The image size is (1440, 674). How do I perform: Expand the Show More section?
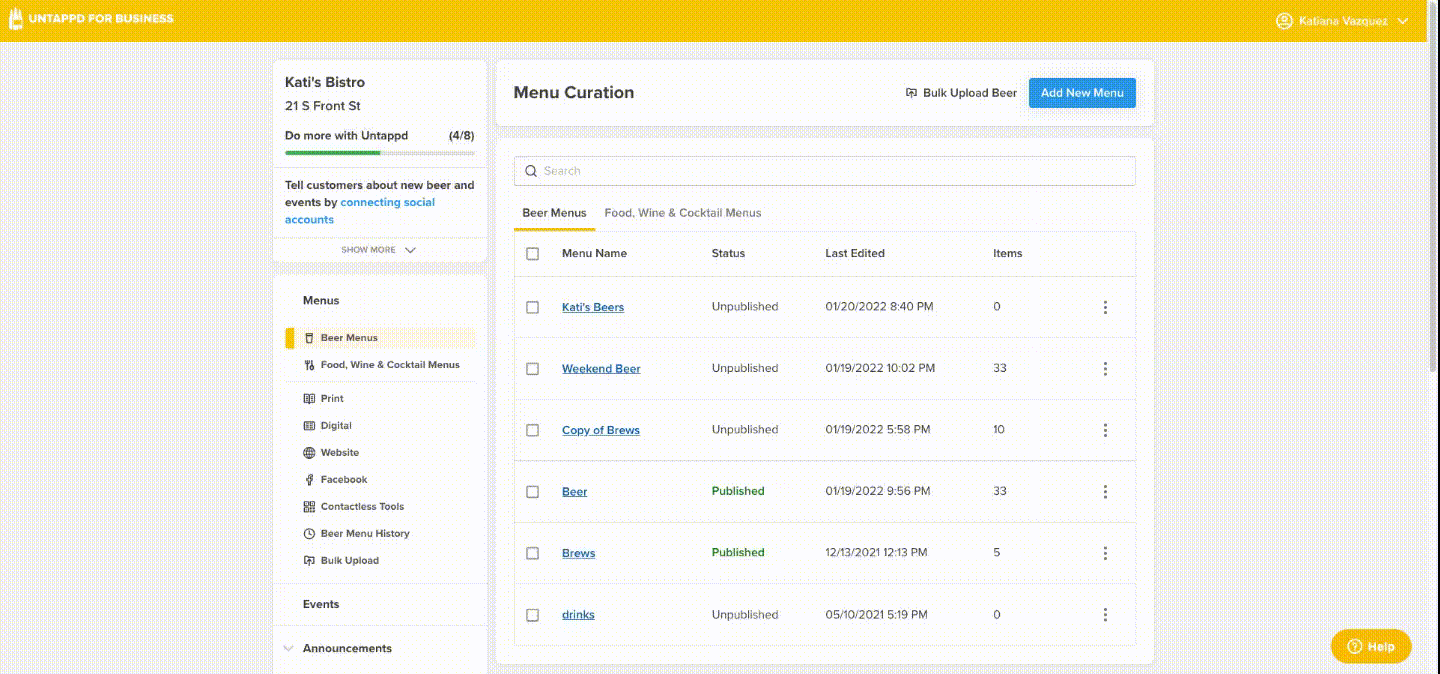(379, 250)
